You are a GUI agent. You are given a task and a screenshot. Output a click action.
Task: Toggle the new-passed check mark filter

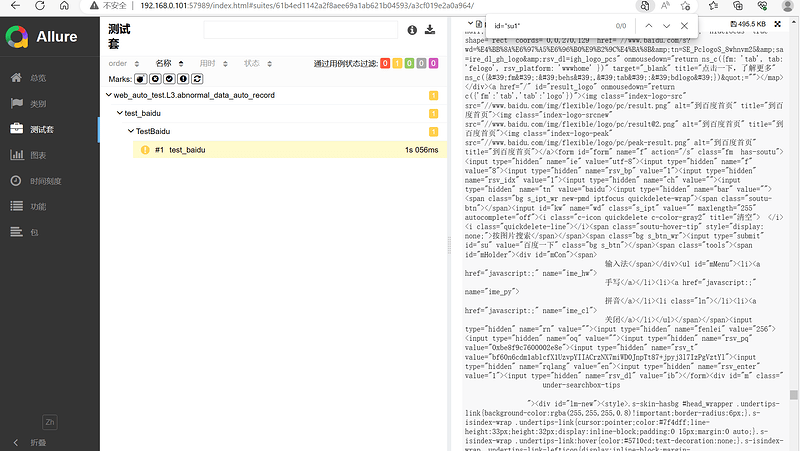point(169,79)
